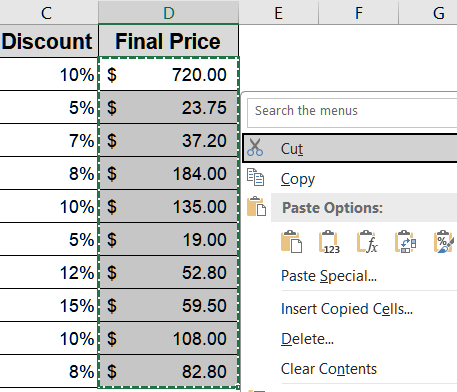
Task: Select the cell with $82.80
Action: [168, 371]
